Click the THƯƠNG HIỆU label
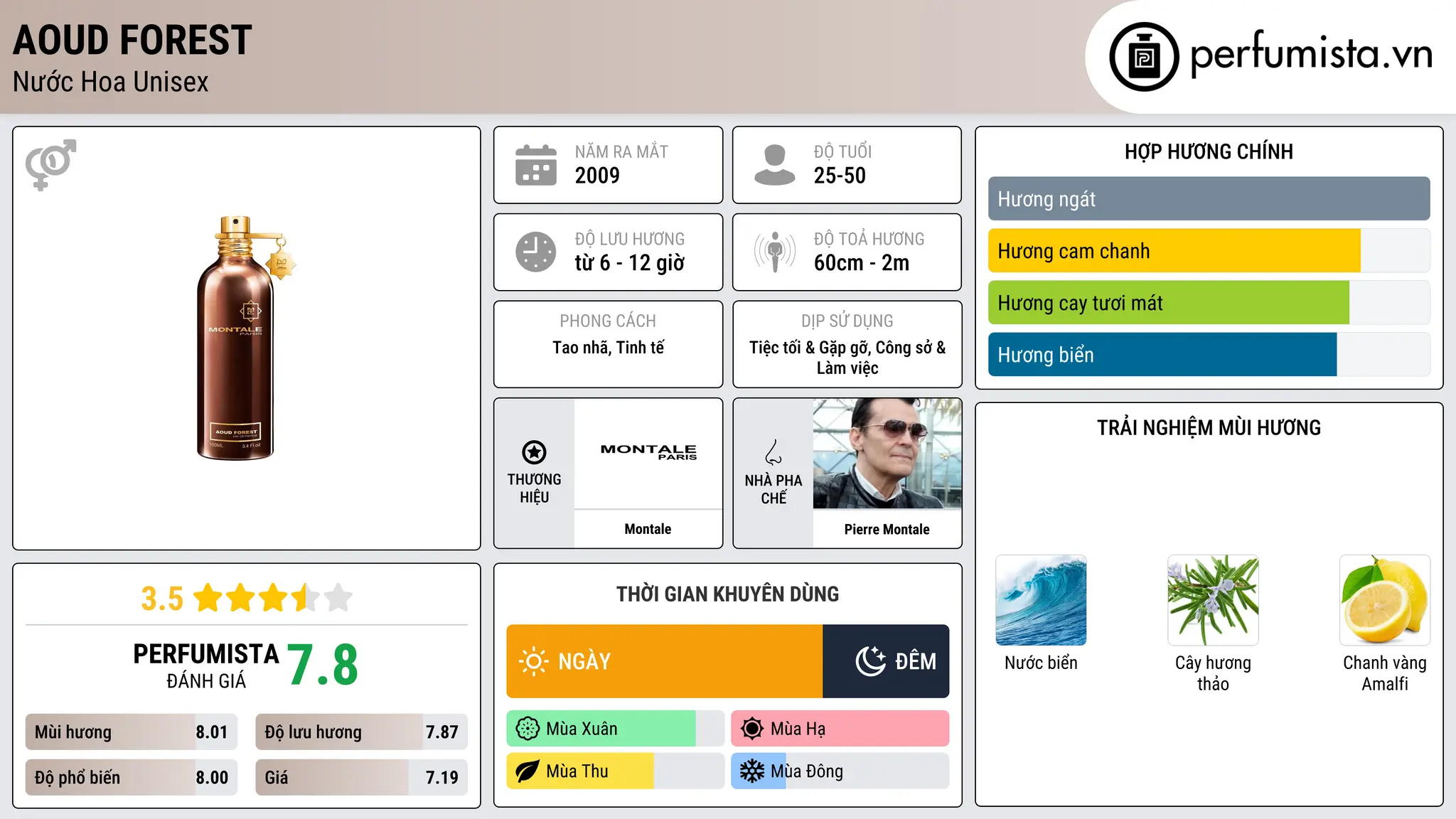Image resolution: width=1456 pixels, height=819 pixels. 534,488
